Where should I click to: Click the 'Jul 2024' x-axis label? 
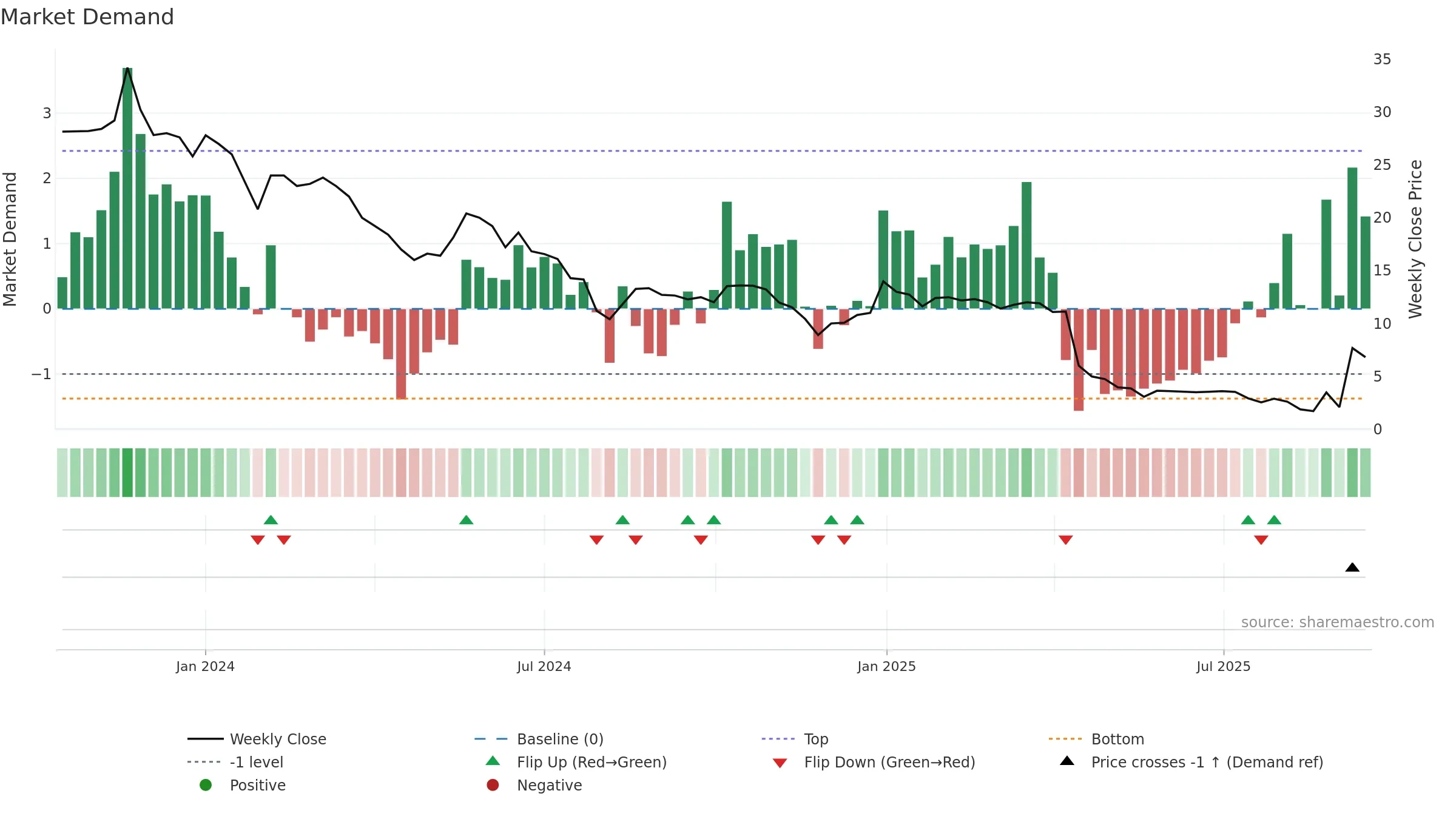(x=544, y=666)
